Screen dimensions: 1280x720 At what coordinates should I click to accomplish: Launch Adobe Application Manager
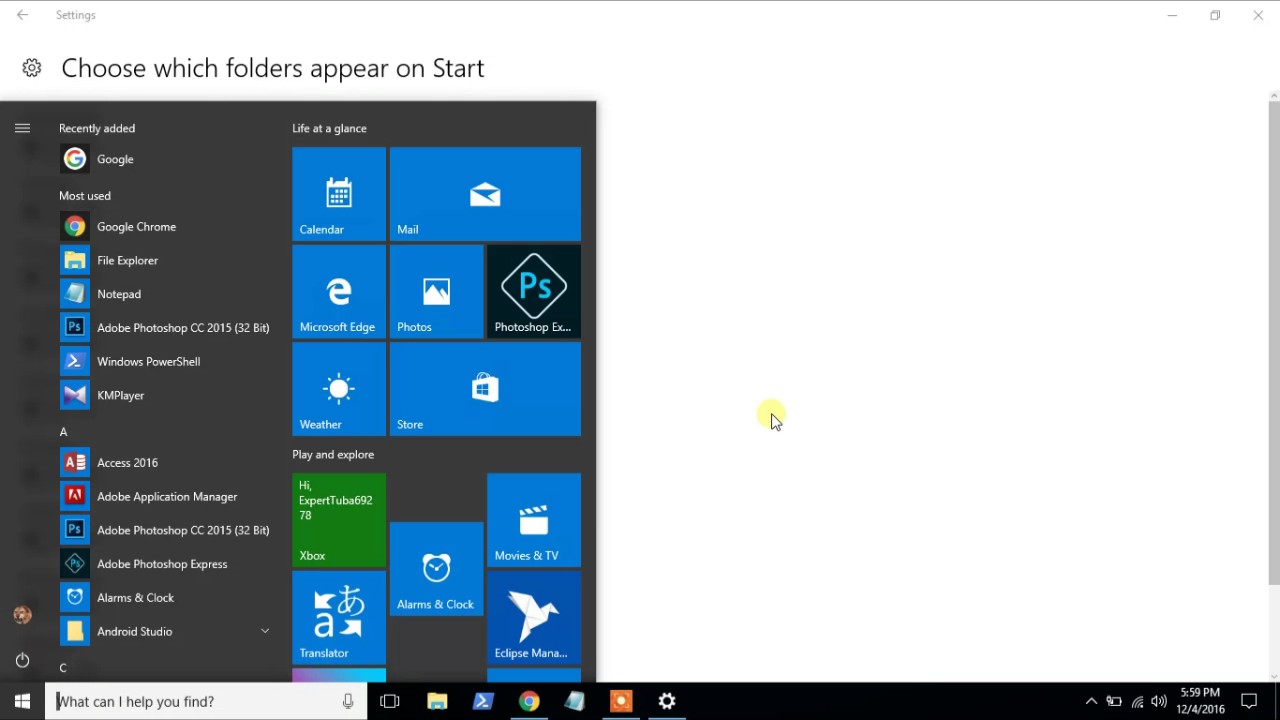(x=165, y=496)
